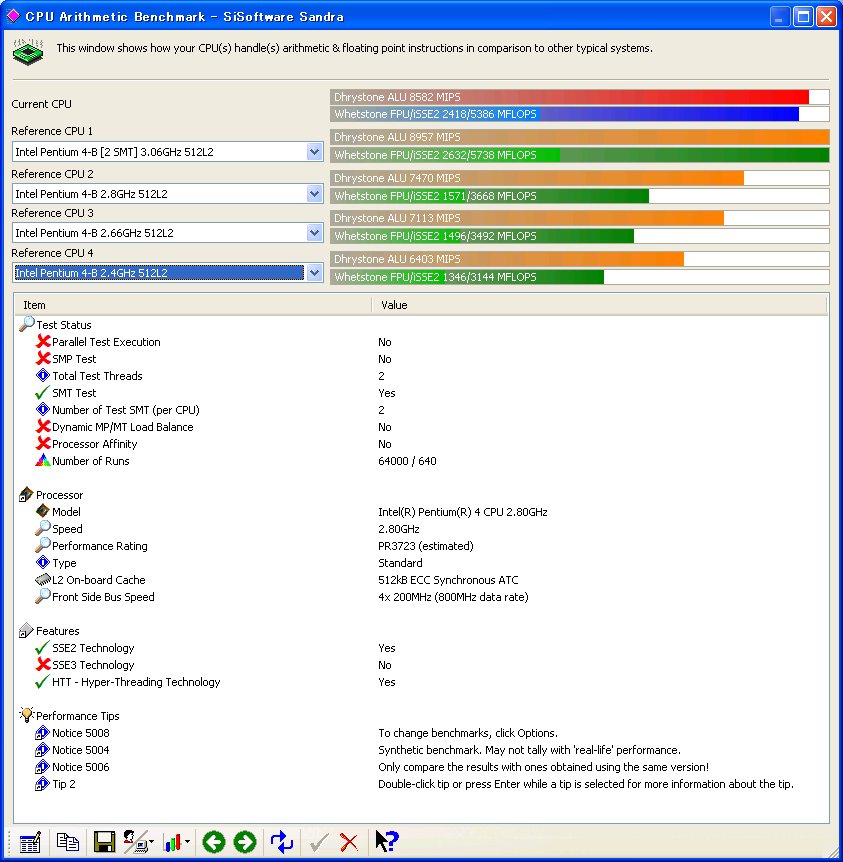Open the Reference CPU 2 dropdown

(x=315, y=194)
